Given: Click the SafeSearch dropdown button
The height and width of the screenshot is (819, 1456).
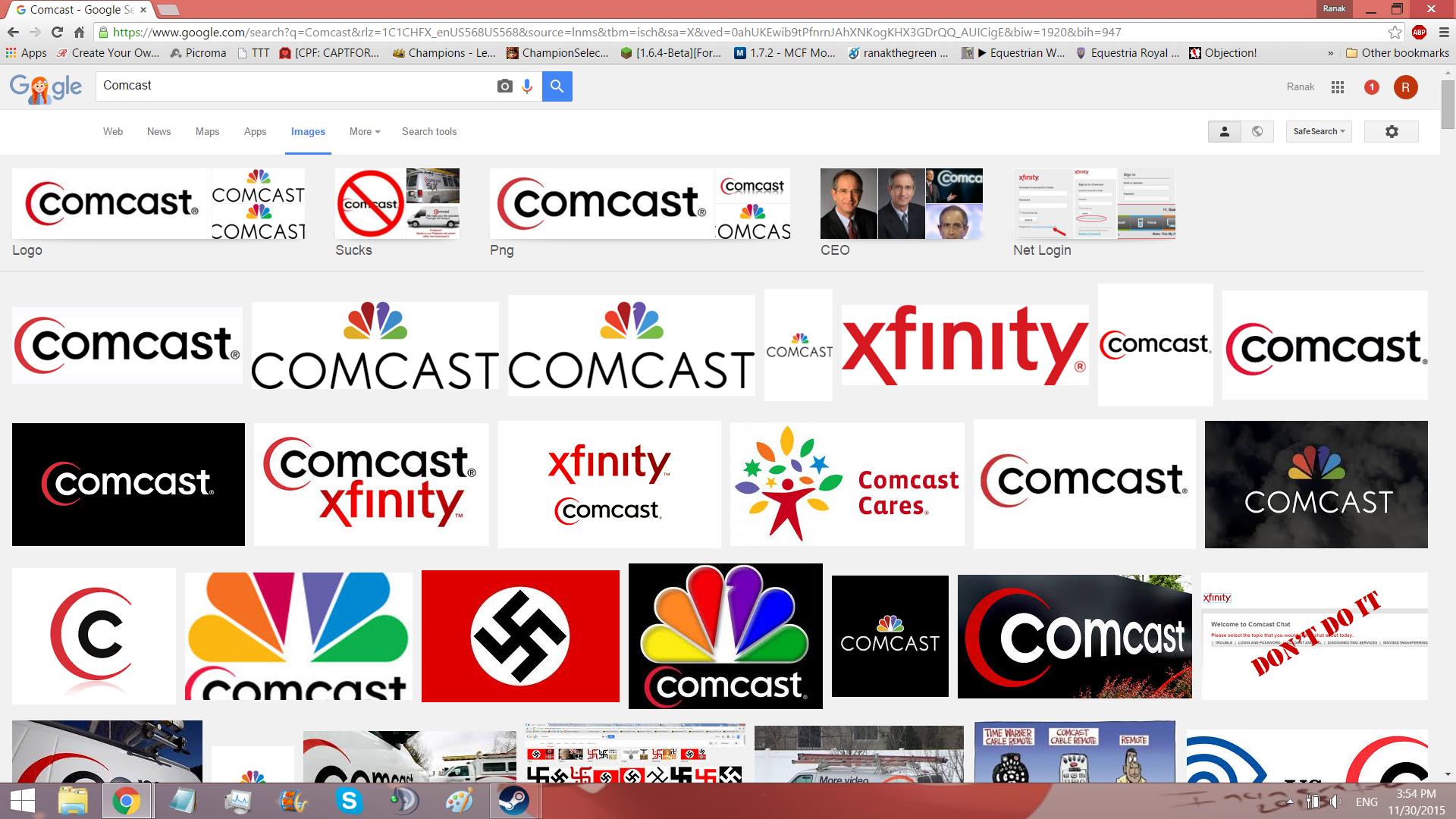Looking at the screenshot, I should pos(1319,131).
